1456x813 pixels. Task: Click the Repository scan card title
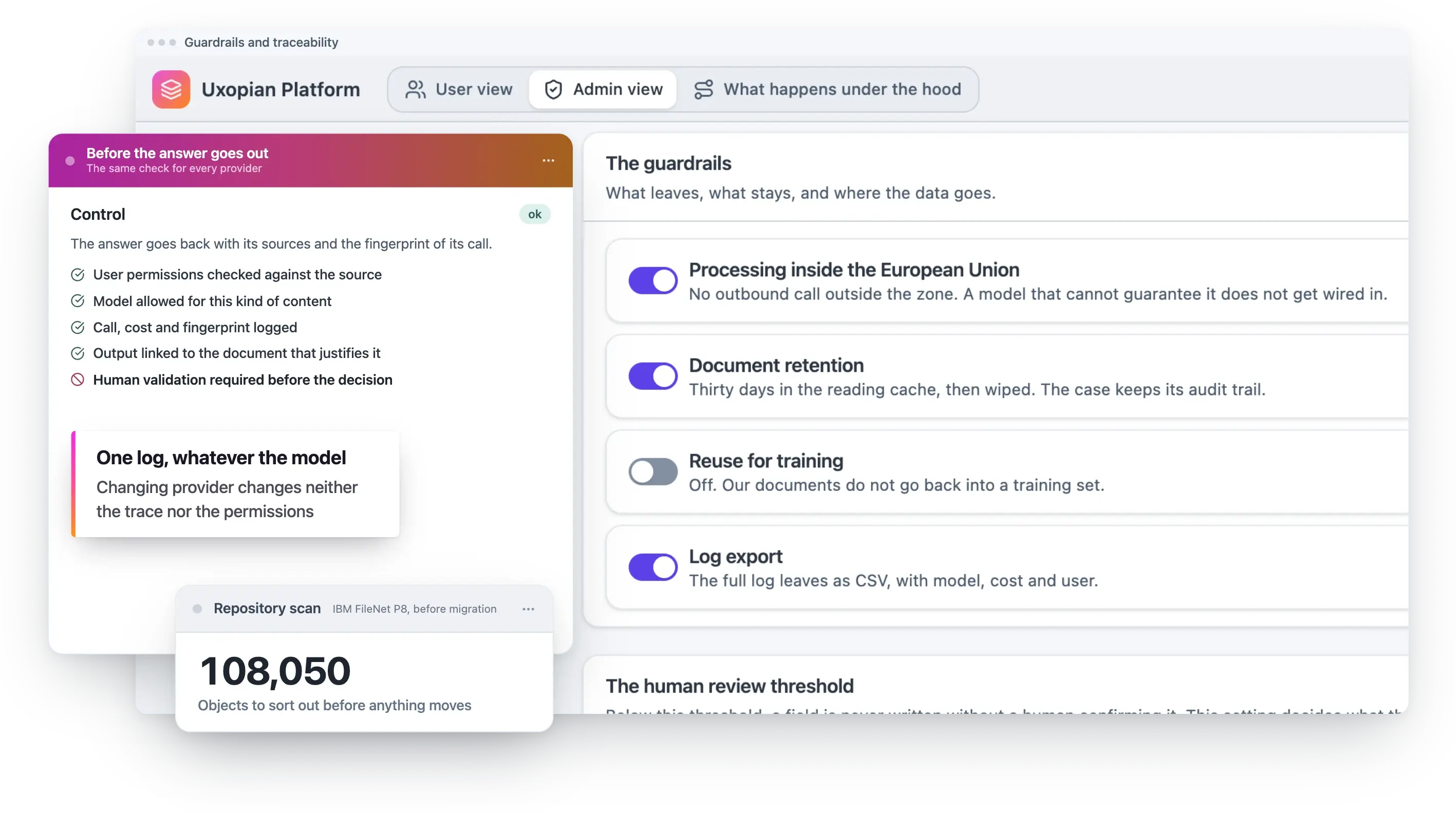click(x=267, y=609)
